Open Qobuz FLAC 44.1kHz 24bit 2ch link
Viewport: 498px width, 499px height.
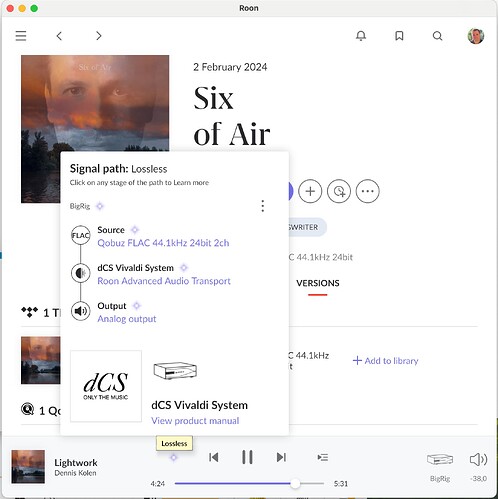tap(163, 243)
